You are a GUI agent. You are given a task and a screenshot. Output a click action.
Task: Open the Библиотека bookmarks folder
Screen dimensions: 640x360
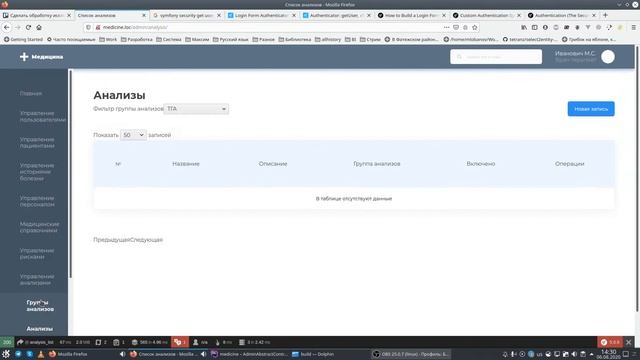295,40
